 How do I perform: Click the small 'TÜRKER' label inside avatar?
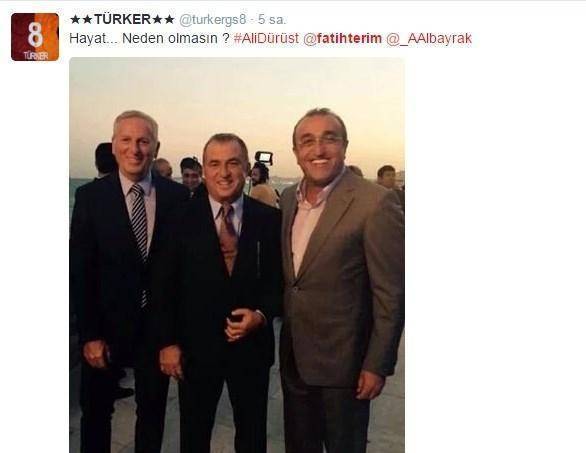[36, 56]
